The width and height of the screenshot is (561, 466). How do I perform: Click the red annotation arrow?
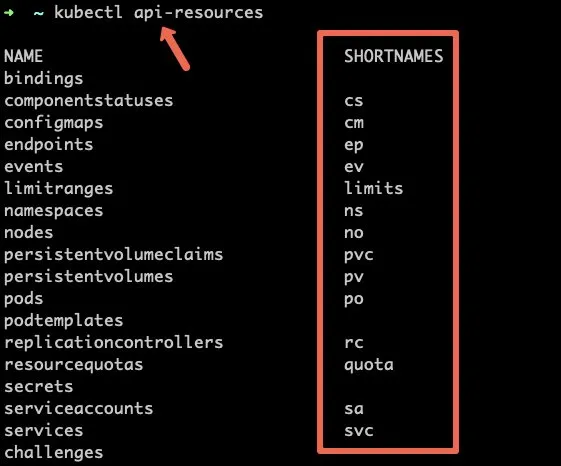(x=175, y=49)
